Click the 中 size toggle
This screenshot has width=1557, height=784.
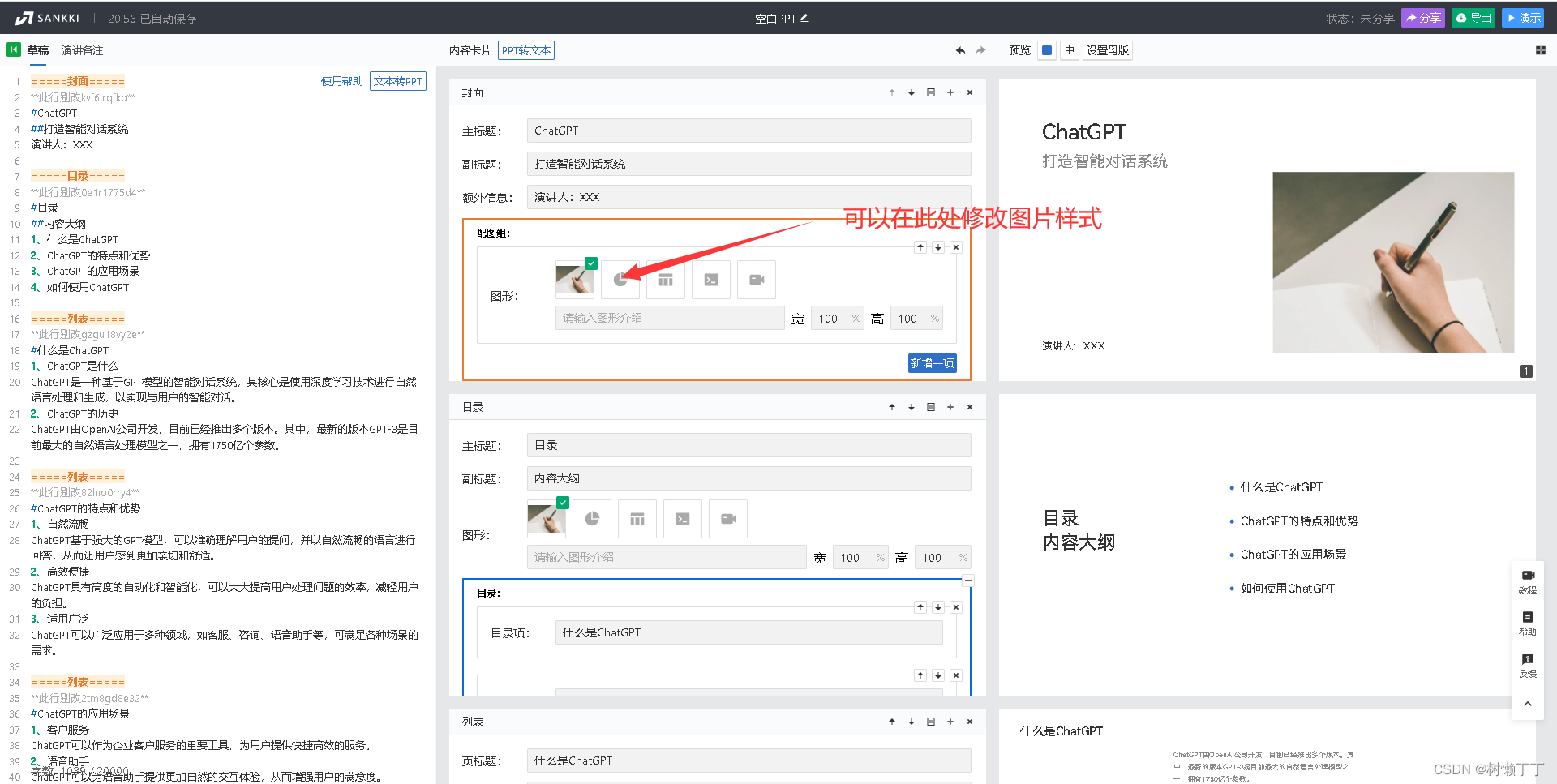[x=1070, y=50]
